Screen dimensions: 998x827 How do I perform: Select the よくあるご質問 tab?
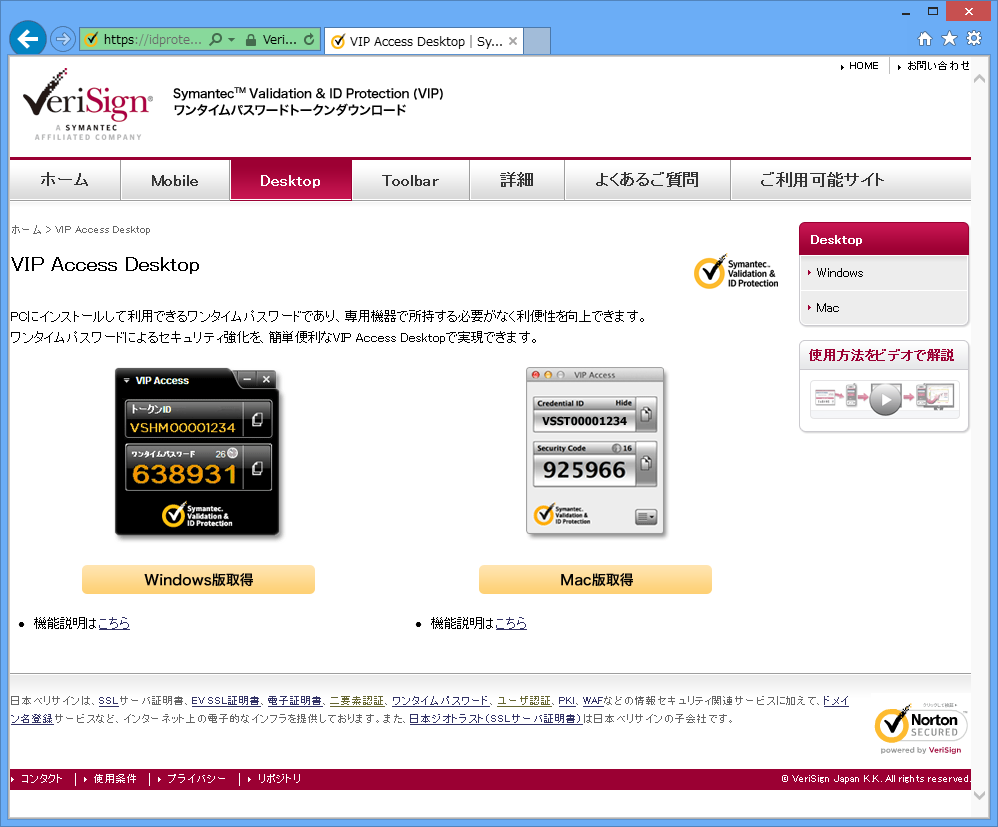tap(647, 180)
